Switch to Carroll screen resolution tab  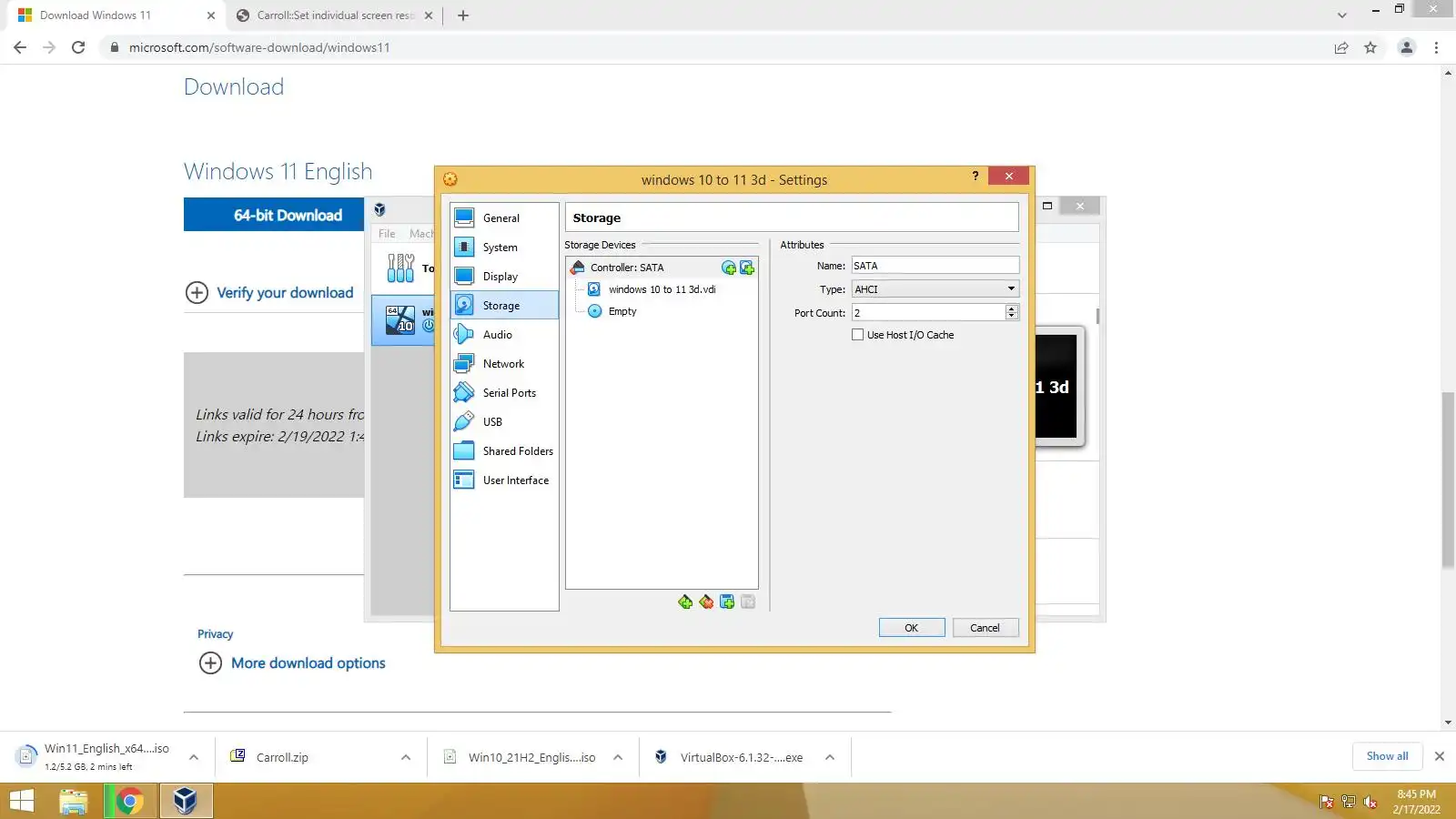point(325,15)
